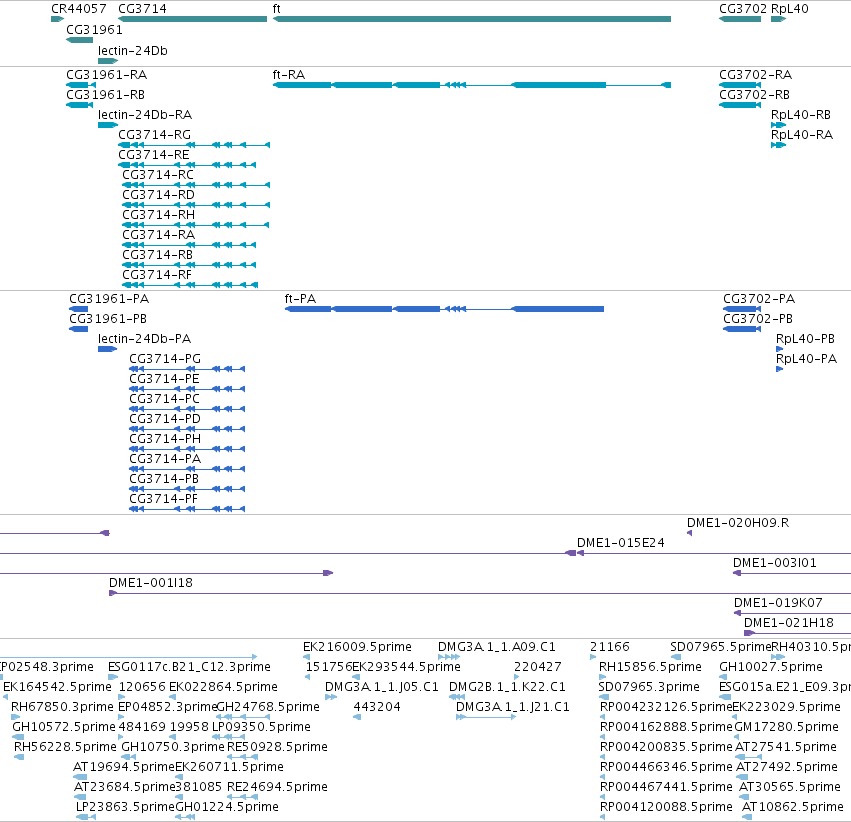
Task: Select the CG31961-PB protein label
Action: pyautogui.click(x=108, y=319)
